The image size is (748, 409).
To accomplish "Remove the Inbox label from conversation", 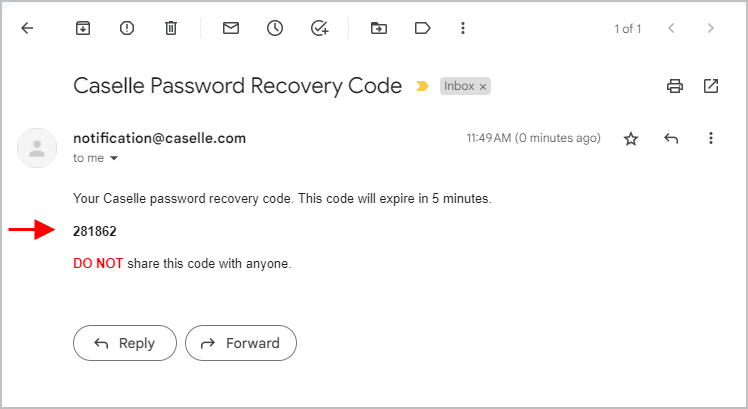I will [483, 87].
